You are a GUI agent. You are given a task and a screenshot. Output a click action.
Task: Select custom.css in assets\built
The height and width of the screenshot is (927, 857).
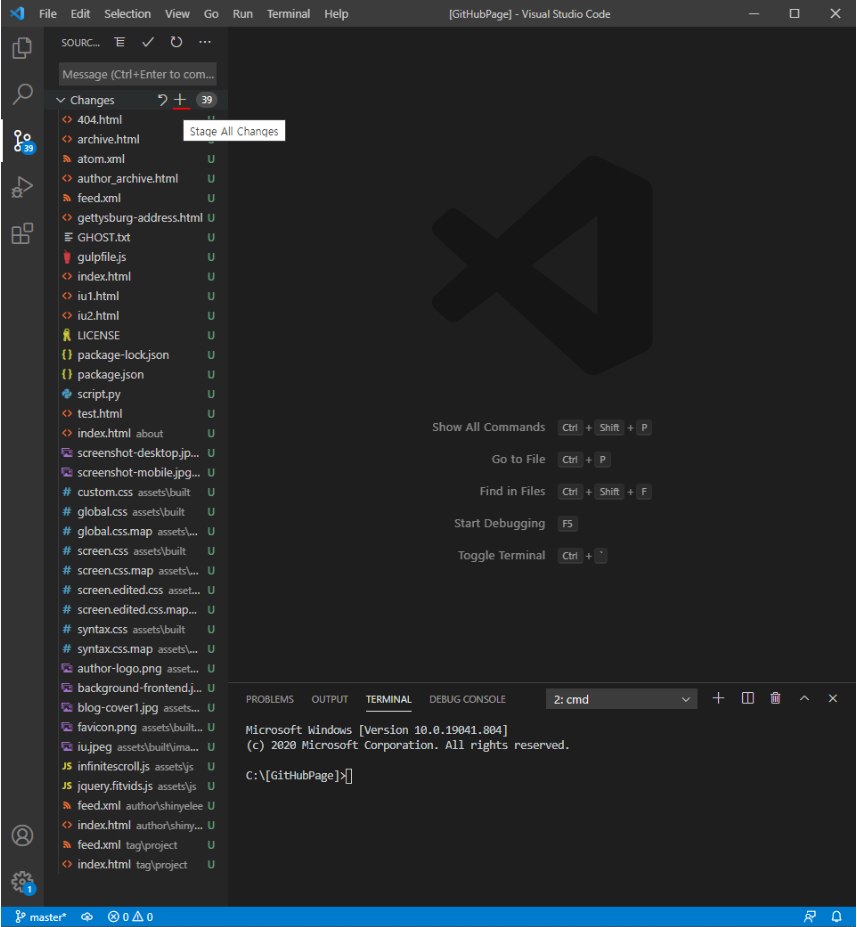(x=139, y=492)
